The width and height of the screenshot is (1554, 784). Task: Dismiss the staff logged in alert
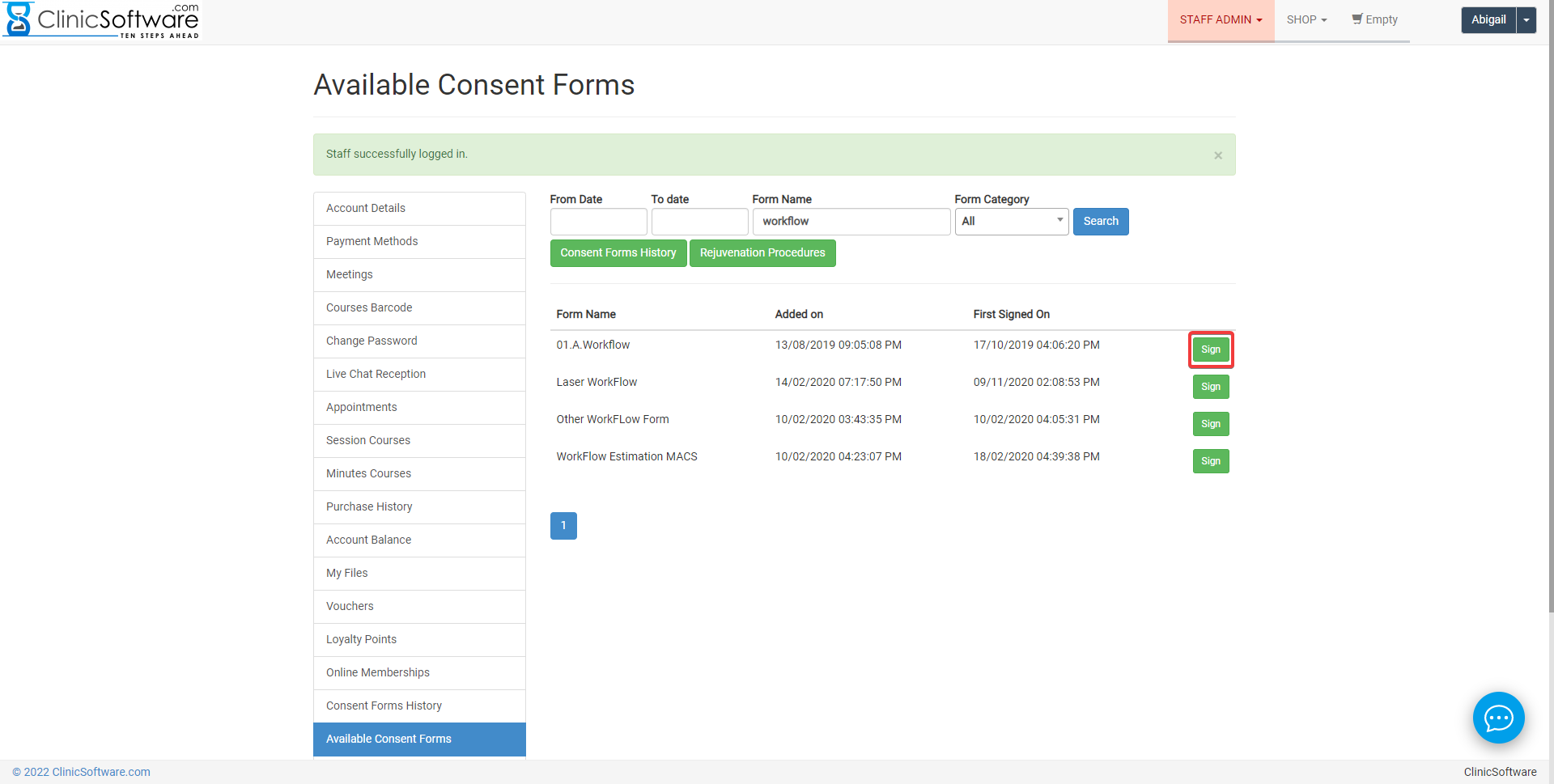pyautogui.click(x=1217, y=155)
